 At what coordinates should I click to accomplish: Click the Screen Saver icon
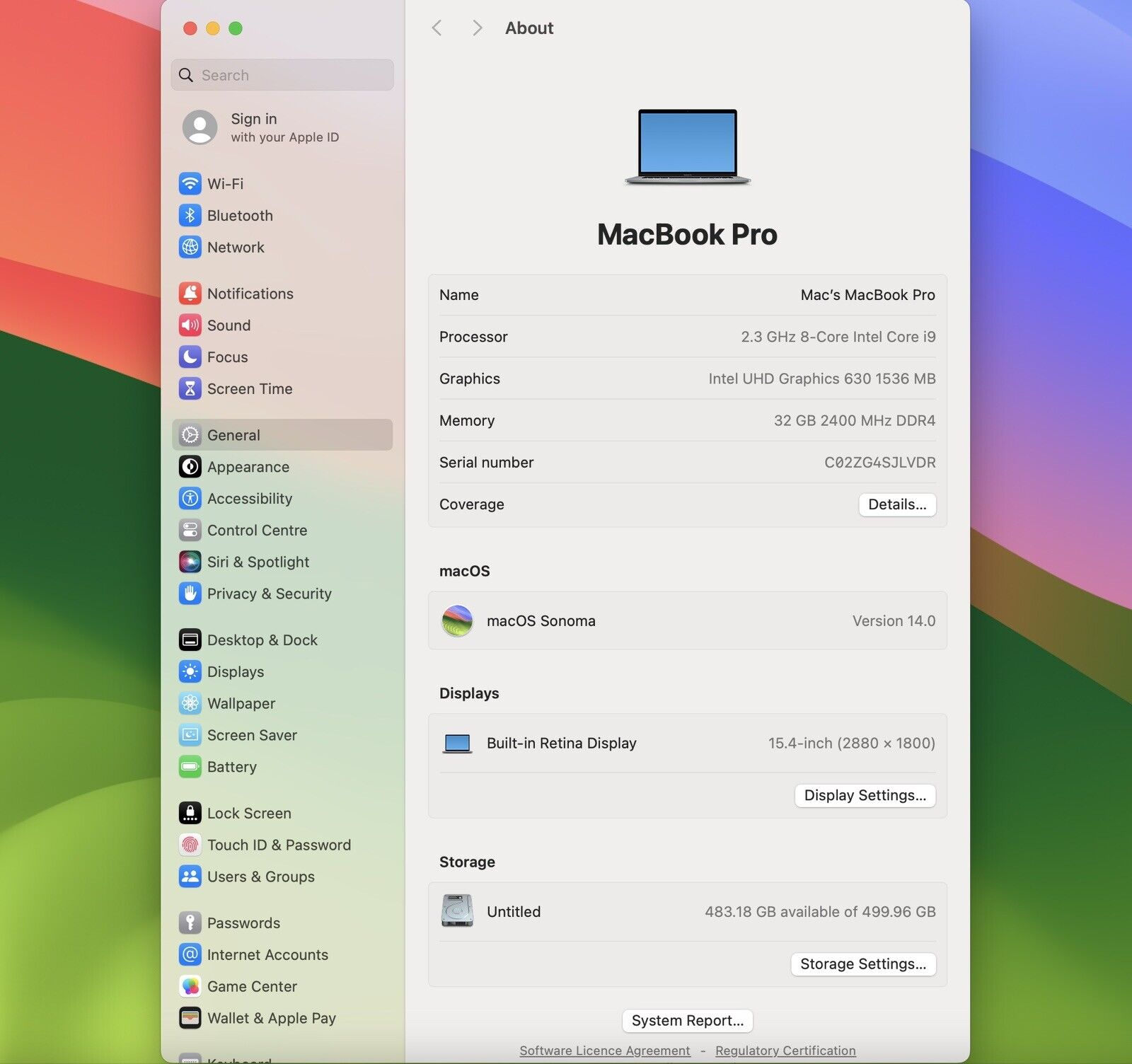[x=190, y=736]
